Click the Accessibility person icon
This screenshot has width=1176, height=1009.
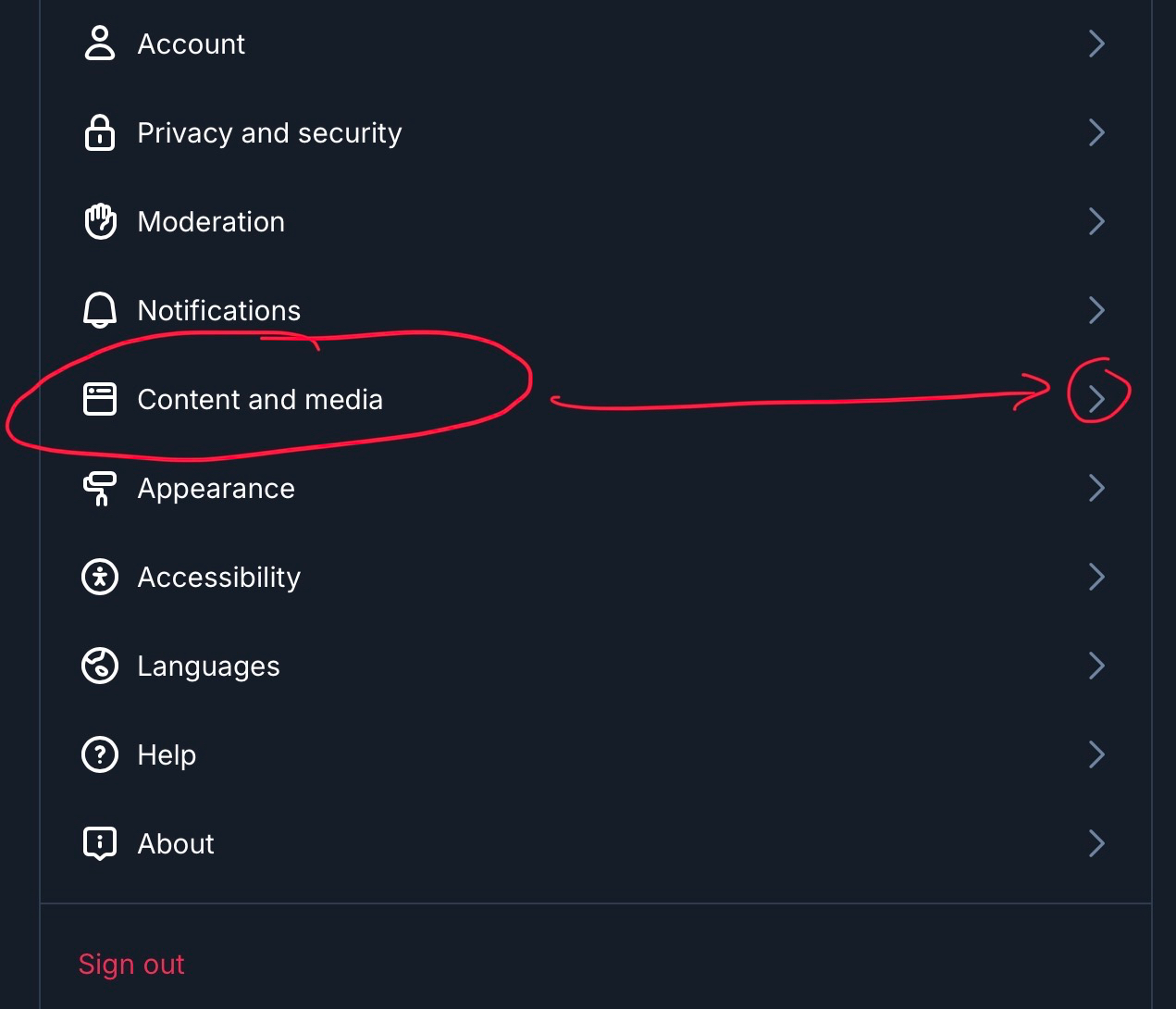pyautogui.click(x=100, y=577)
